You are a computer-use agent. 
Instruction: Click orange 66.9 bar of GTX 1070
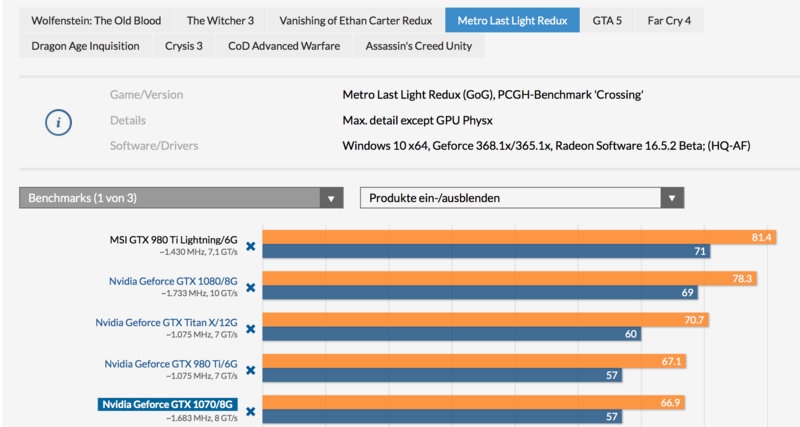click(474, 403)
